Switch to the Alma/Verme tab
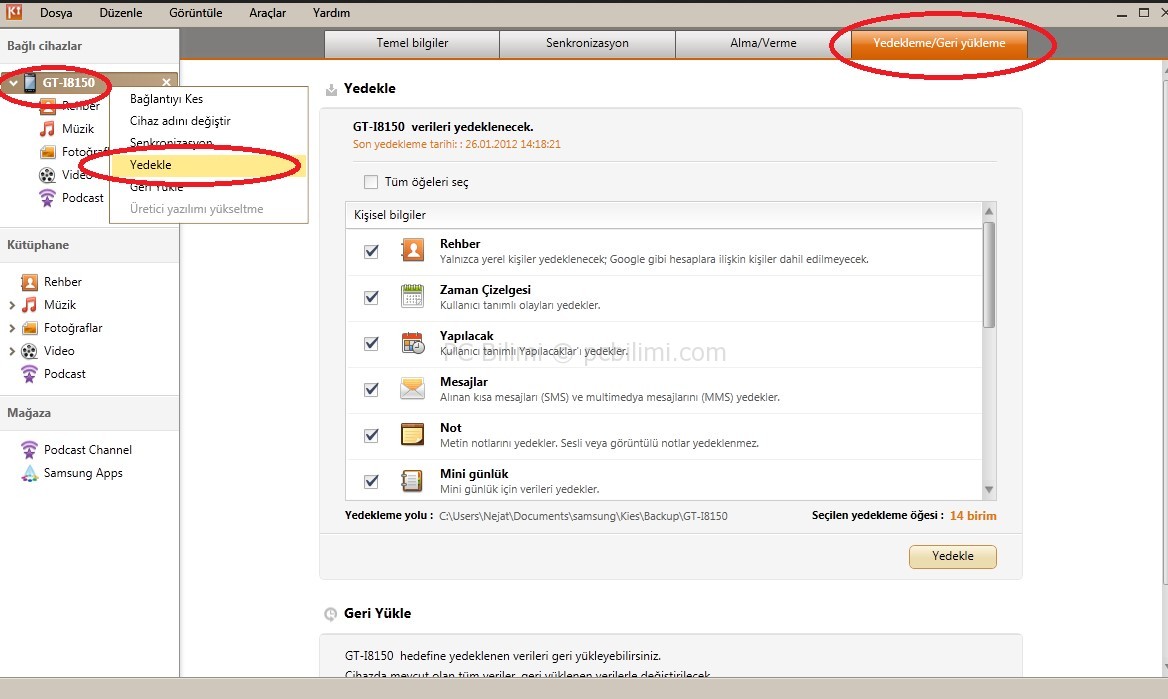1168x699 pixels. pyautogui.click(x=763, y=43)
